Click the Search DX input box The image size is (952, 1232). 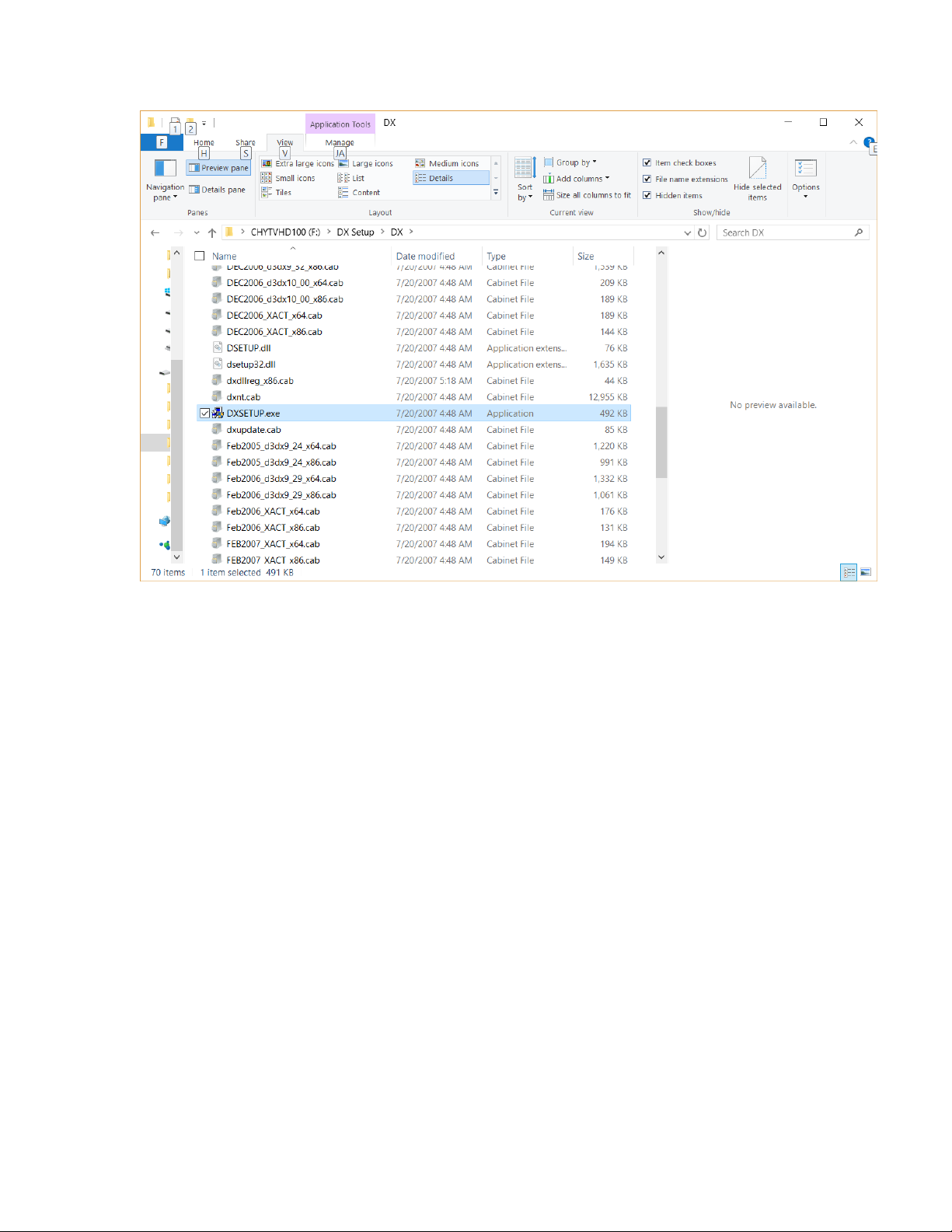(785, 232)
